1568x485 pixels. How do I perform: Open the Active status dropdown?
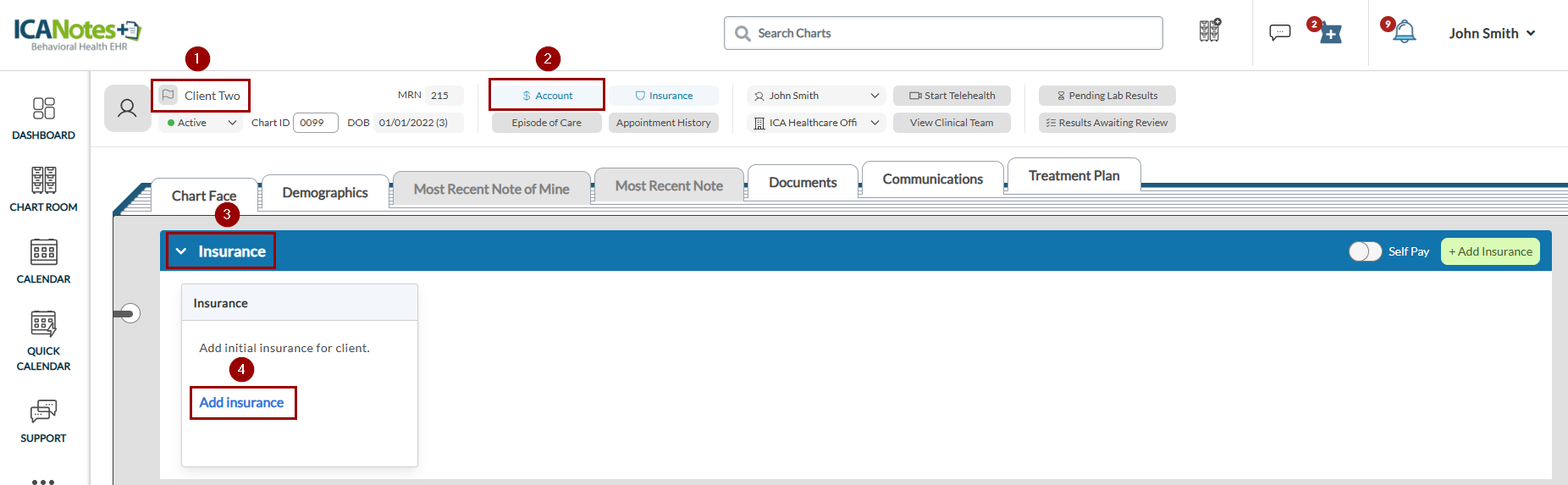202,123
